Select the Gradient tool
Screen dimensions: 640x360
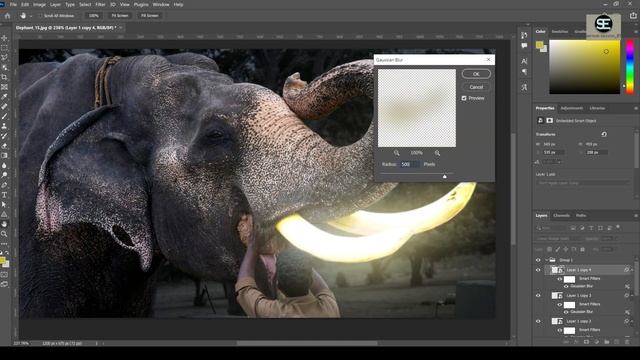pyautogui.click(x=4, y=156)
